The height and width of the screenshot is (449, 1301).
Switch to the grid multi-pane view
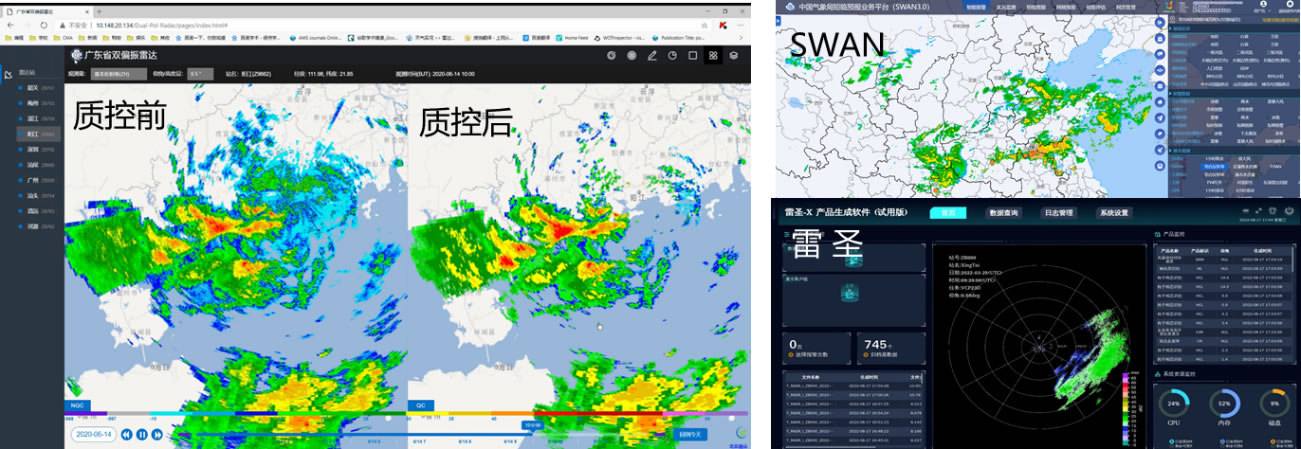[713, 55]
